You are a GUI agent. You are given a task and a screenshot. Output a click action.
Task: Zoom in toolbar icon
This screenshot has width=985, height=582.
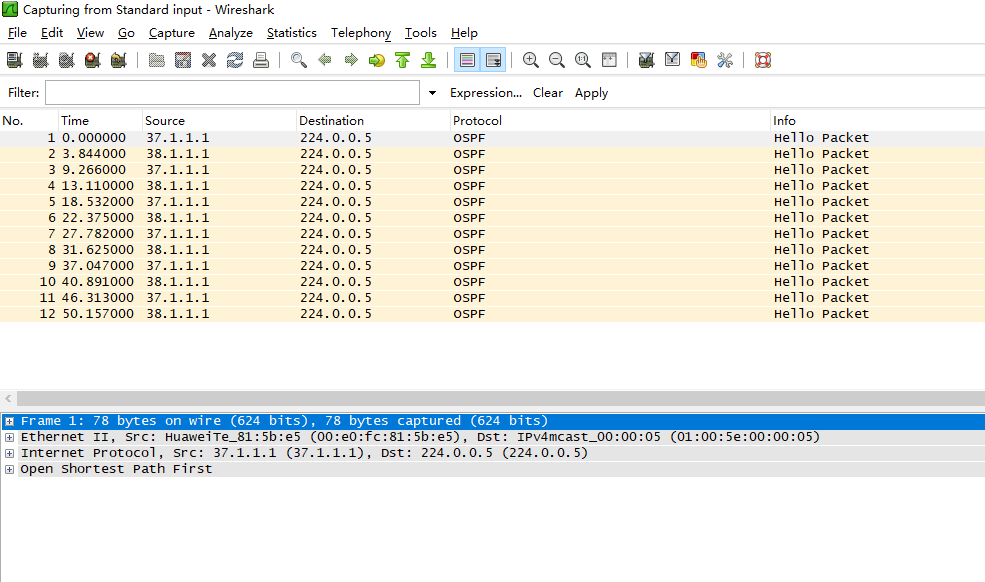pyautogui.click(x=531, y=60)
